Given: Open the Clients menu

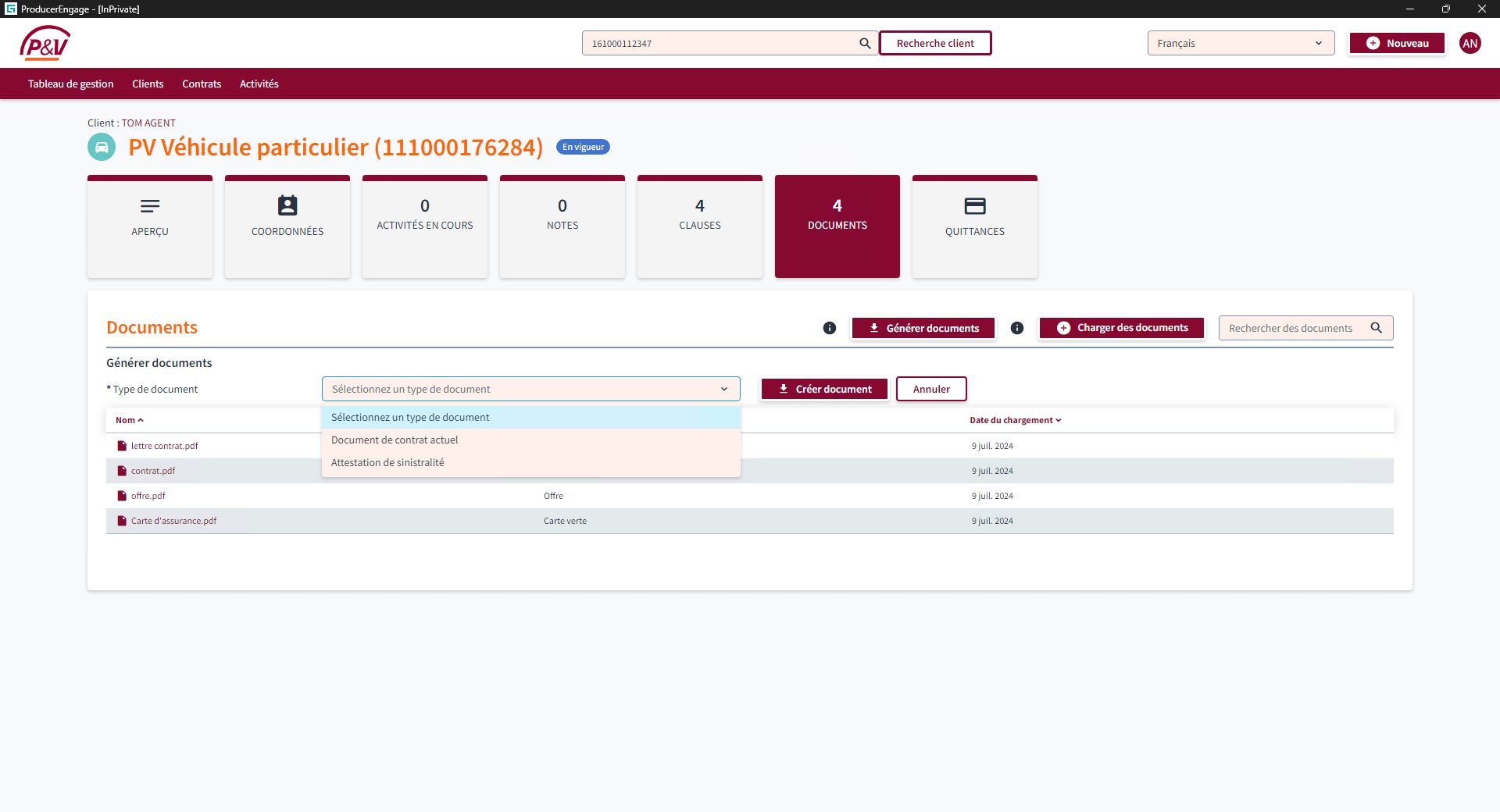Looking at the screenshot, I should 148,84.
